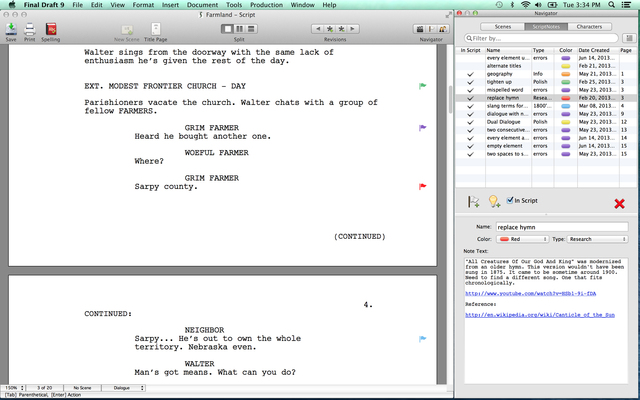
Task: Click red flag beside Sarpy county
Action: (x=422, y=187)
